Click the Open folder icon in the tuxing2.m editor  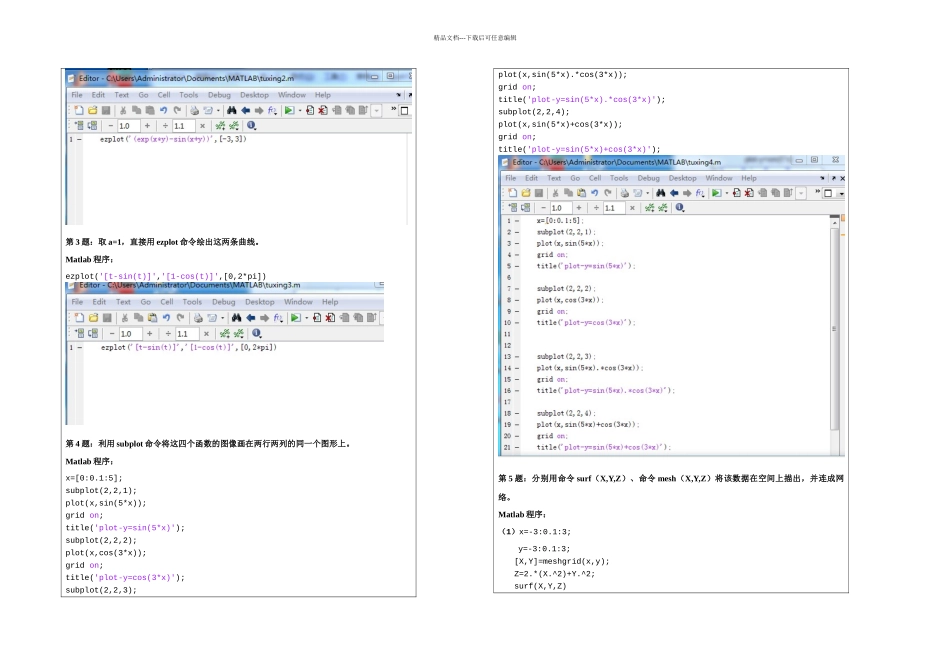tap(92, 110)
